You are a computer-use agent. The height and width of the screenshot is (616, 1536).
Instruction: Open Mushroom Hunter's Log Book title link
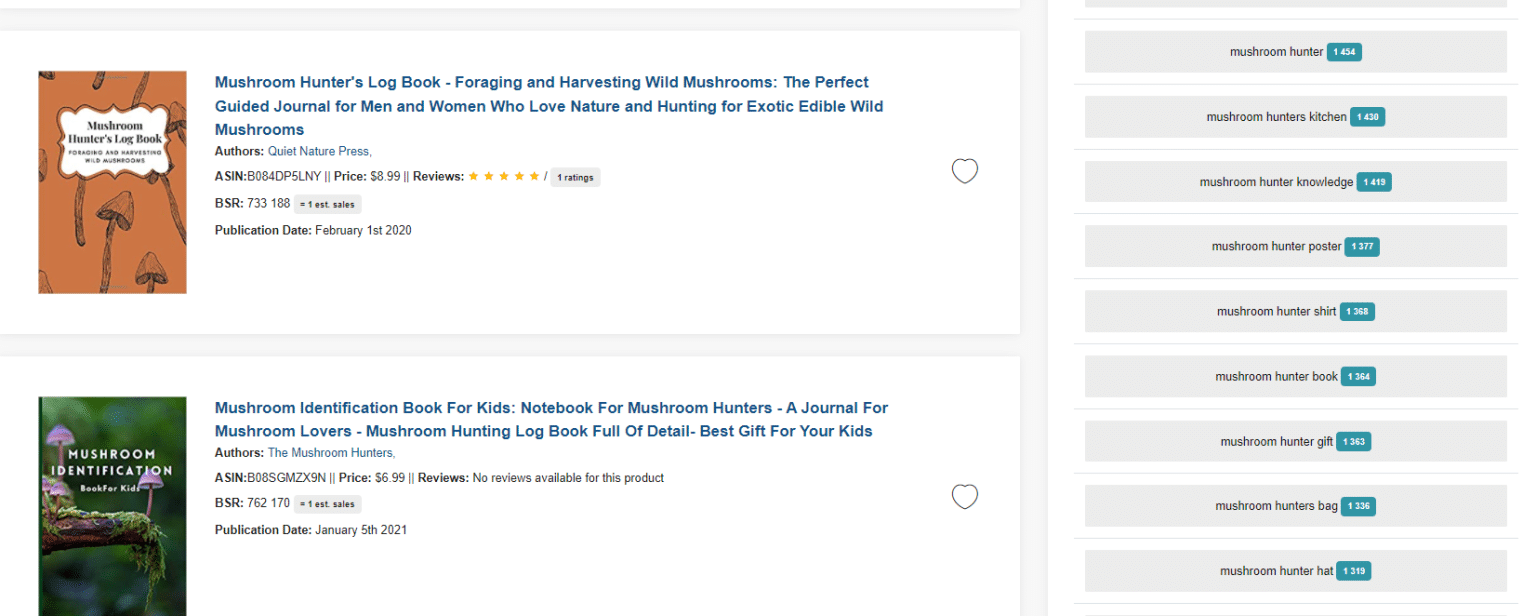click(548, 106)
